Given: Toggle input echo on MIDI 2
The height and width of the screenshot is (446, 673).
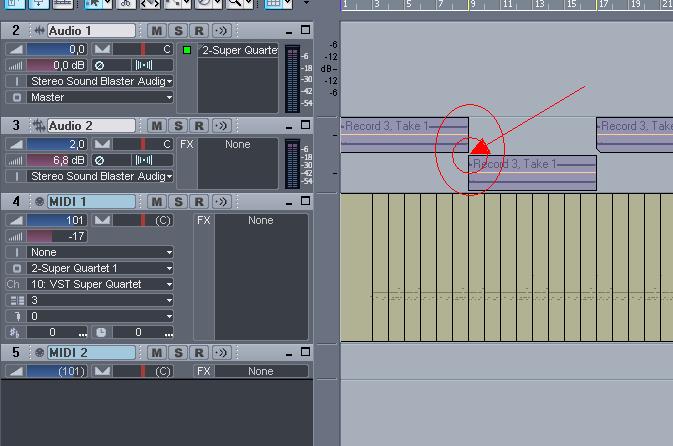Looking at the screenshot, I should point(221,353).
